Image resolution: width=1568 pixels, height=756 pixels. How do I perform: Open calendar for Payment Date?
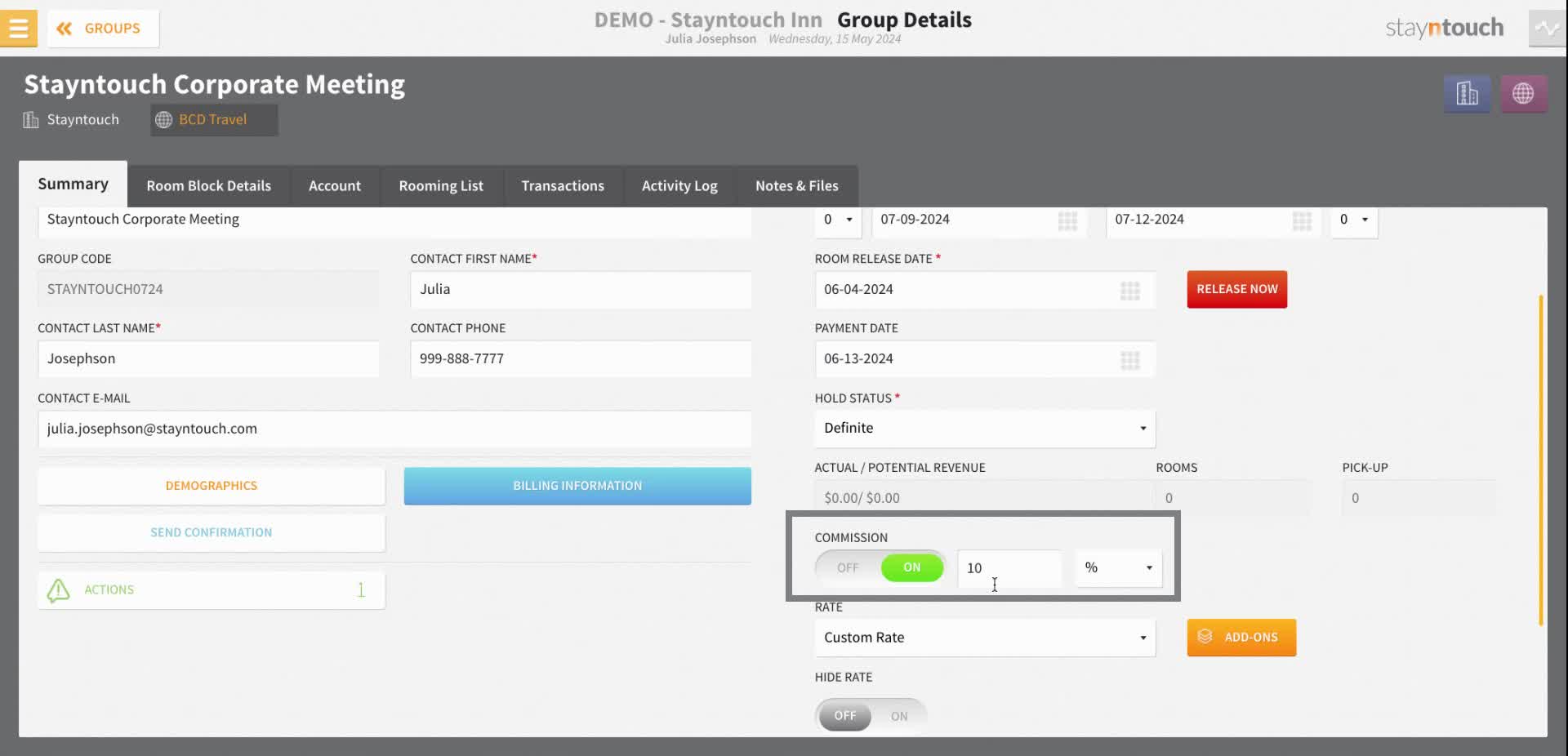tap(1130, 360)
